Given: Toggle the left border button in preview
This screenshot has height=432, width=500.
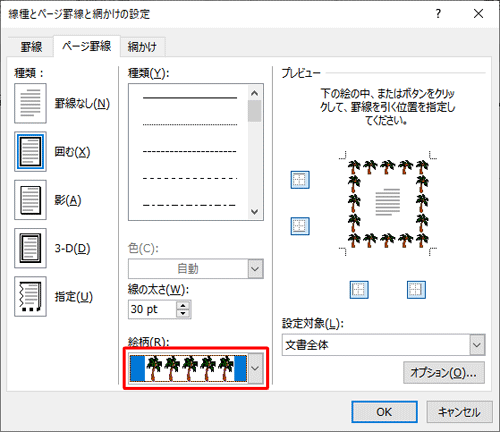Looking at the screenshot, I should (359, 290).
